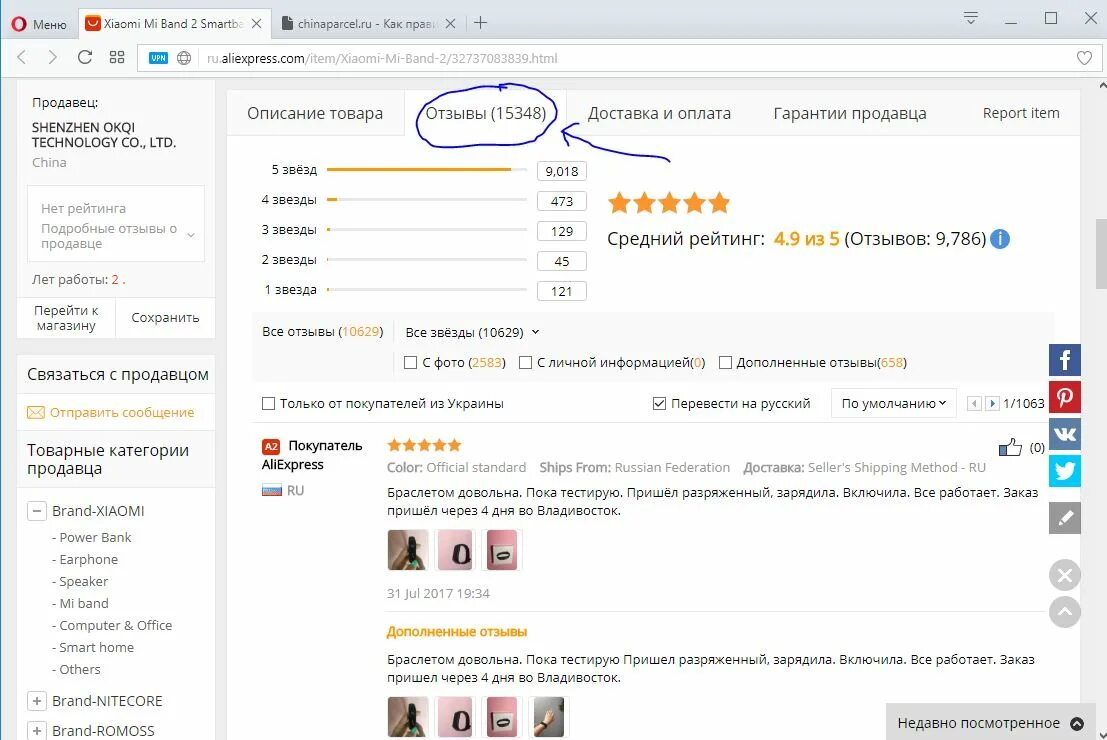Switch to Гарантии продавца tab
This screenshot has height=740, width=1107.
click(850, 113)
